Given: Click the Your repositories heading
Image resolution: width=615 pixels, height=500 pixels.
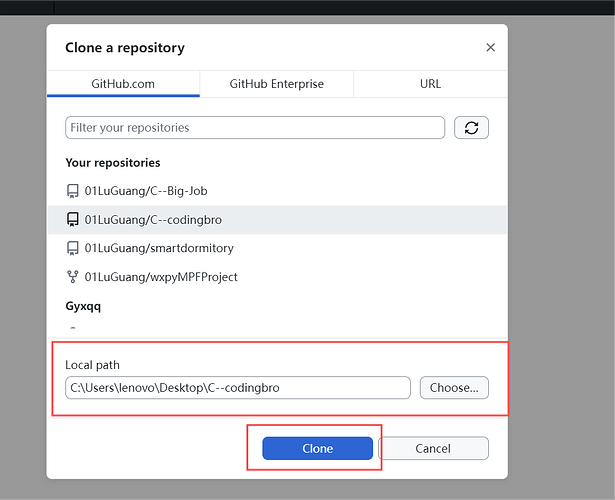Looking at the screenshot, I should [113, 163].
